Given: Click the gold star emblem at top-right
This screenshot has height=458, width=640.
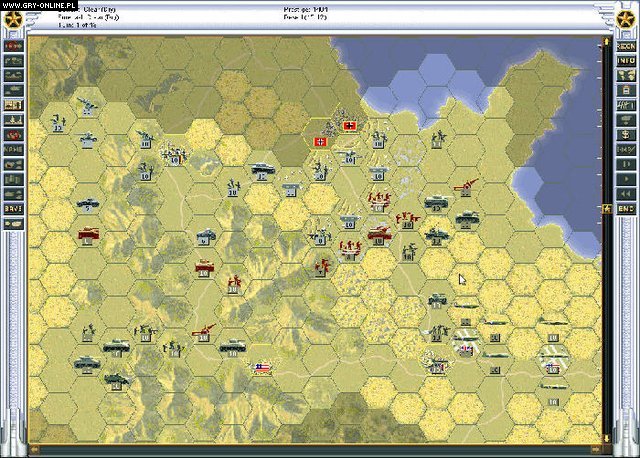Looking at the screenshot, I should [625, 20].
